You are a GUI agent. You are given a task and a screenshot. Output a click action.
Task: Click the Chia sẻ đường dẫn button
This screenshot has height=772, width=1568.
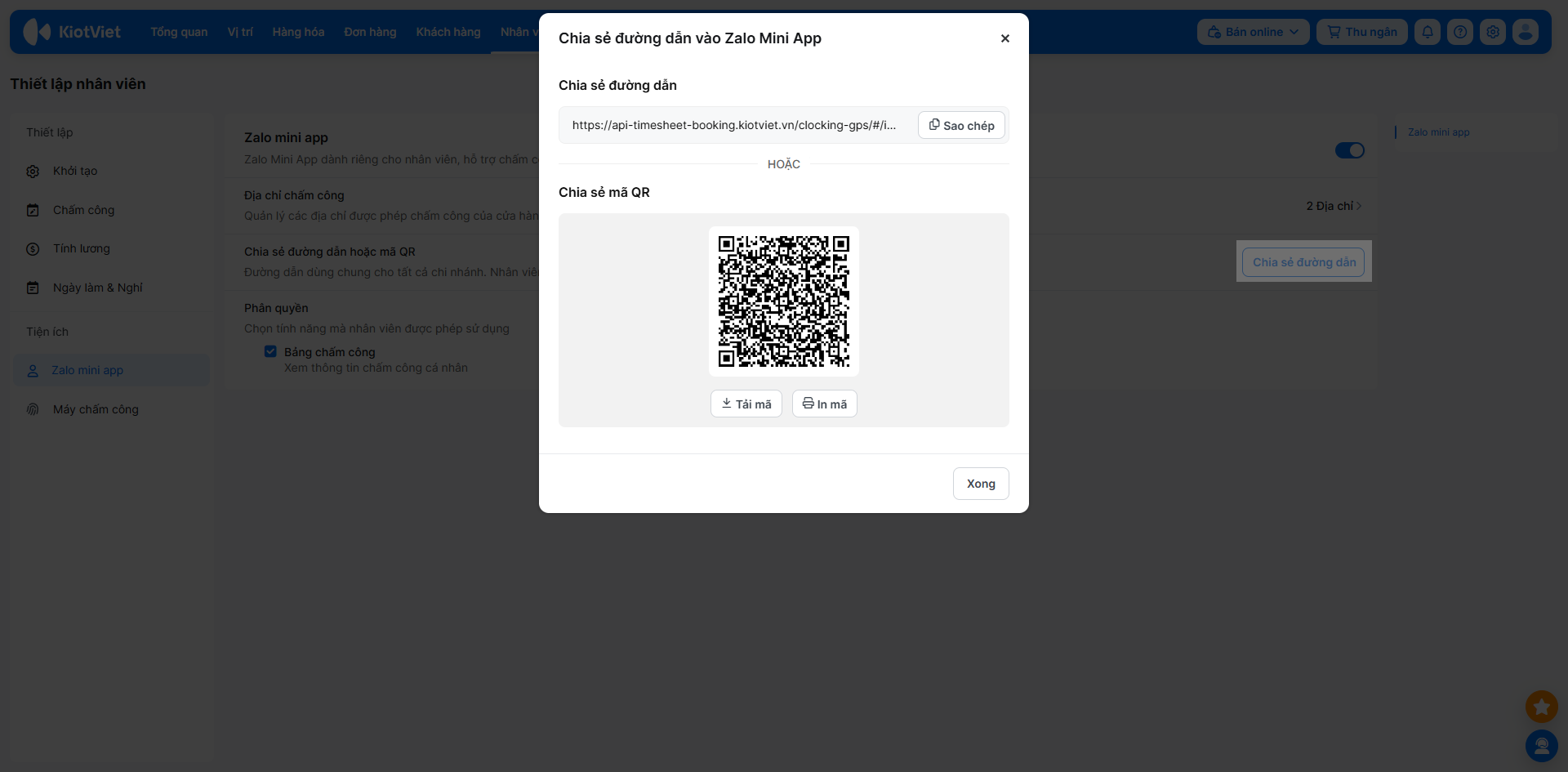tap(1303, 262)
